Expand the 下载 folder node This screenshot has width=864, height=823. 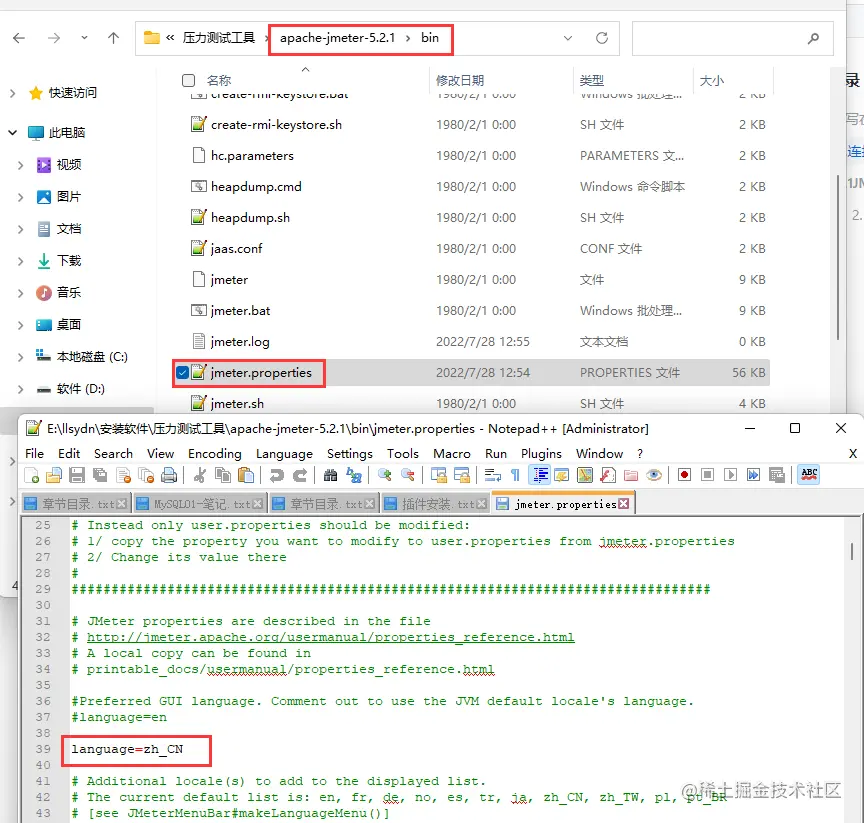click(x=20, y=261)
